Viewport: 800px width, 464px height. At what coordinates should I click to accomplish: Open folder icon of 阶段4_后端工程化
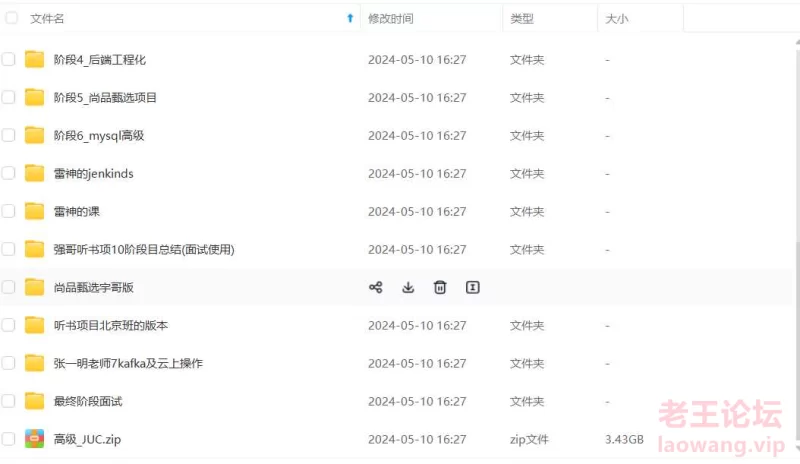point(34,59)
